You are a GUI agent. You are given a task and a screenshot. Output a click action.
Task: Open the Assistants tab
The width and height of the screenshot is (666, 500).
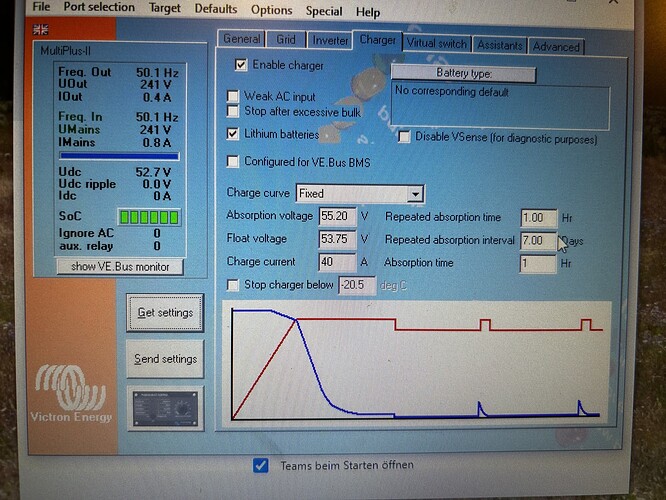[500, 45]
